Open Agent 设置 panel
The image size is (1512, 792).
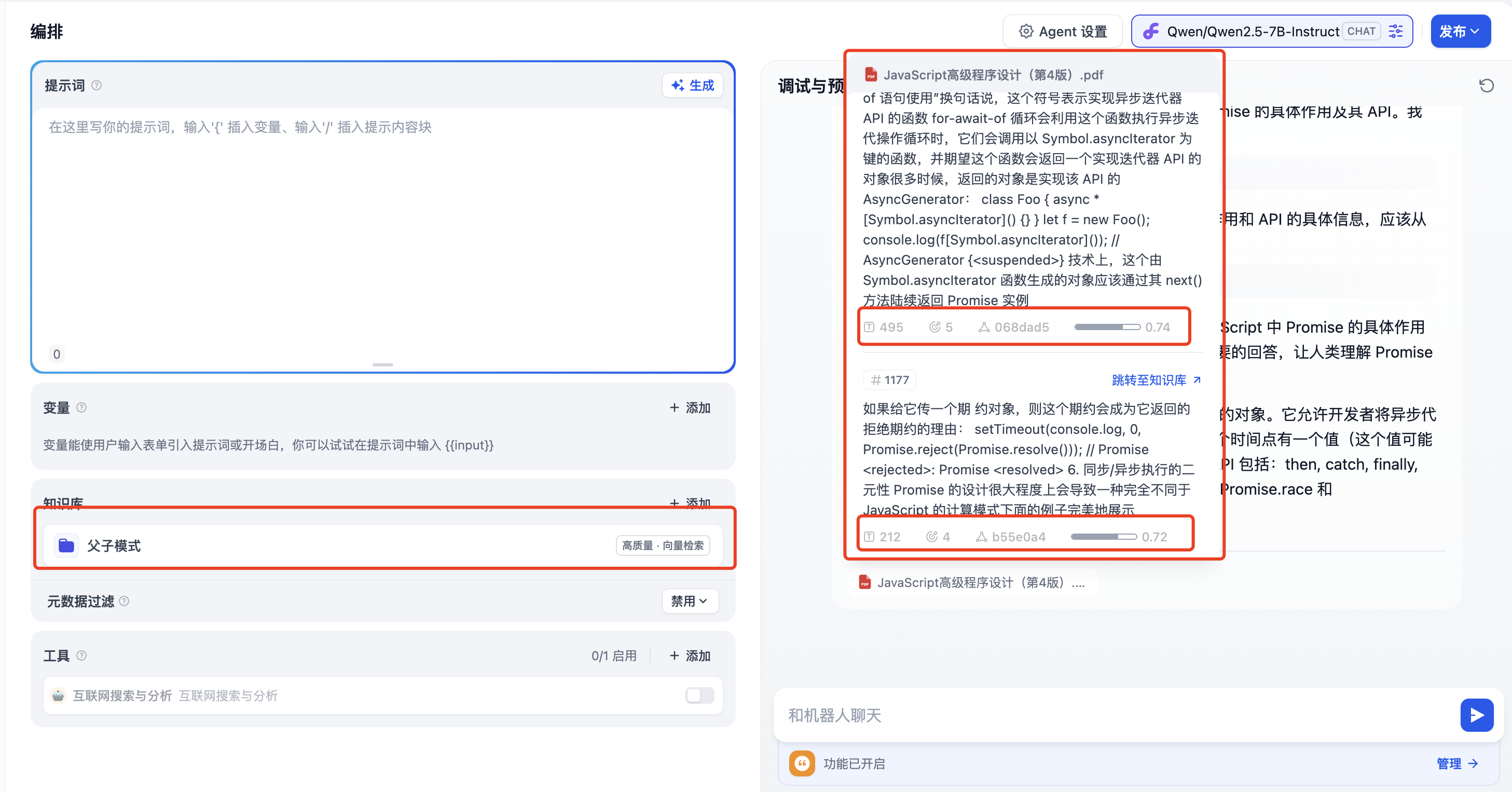click(1062, 32)
